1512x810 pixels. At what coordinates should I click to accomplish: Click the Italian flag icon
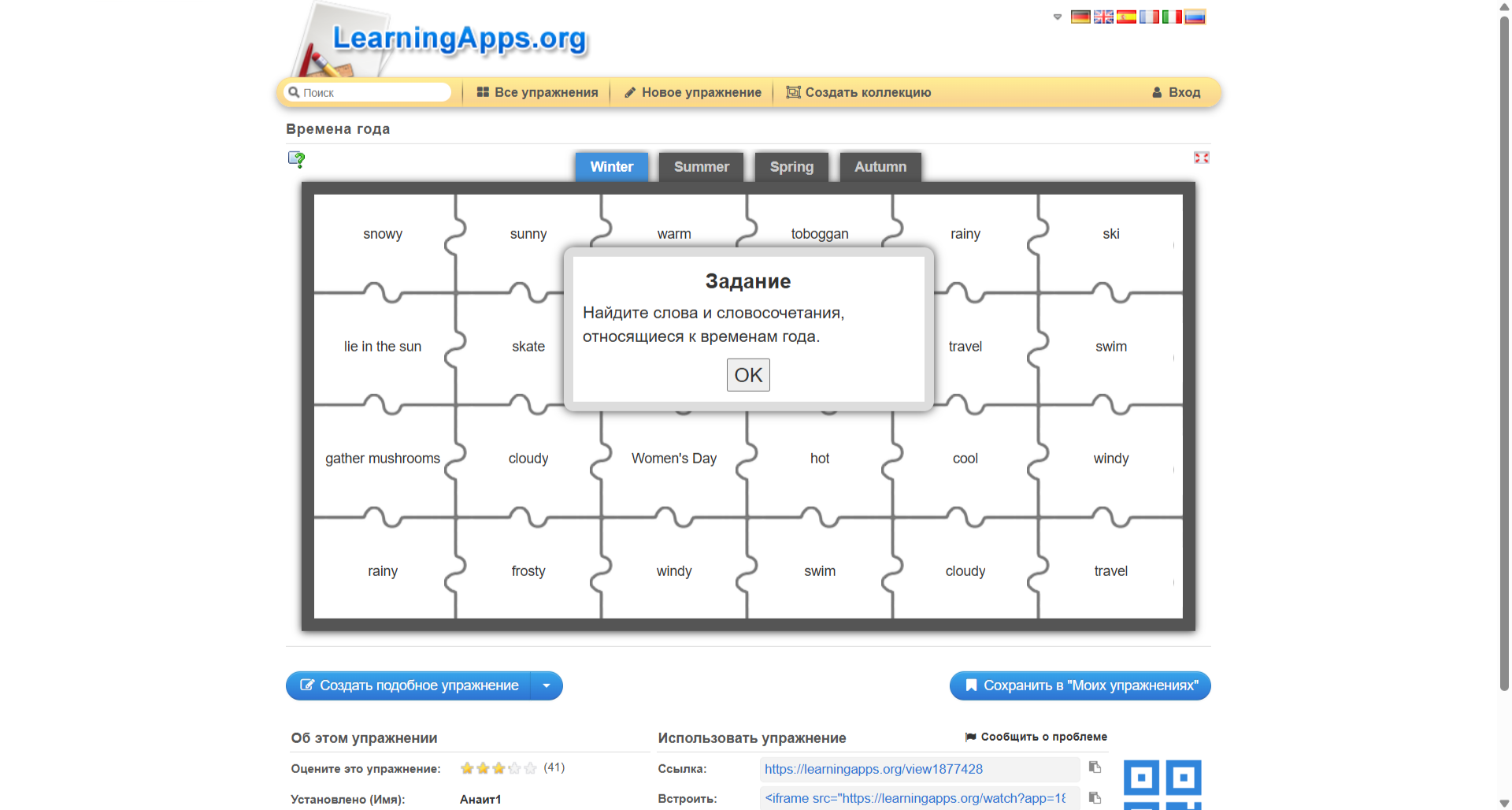coord(1172,17)
